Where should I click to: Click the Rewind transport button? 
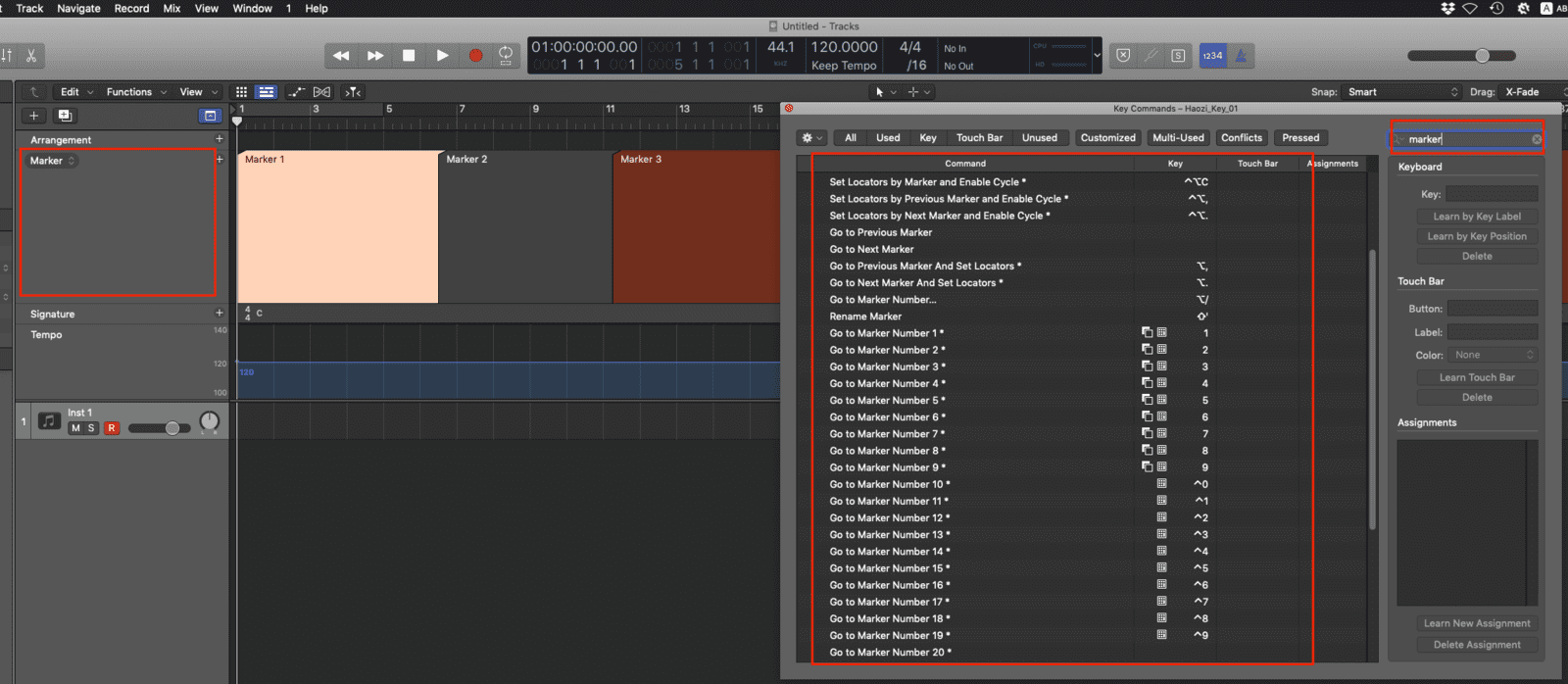[x=341, y=56]
